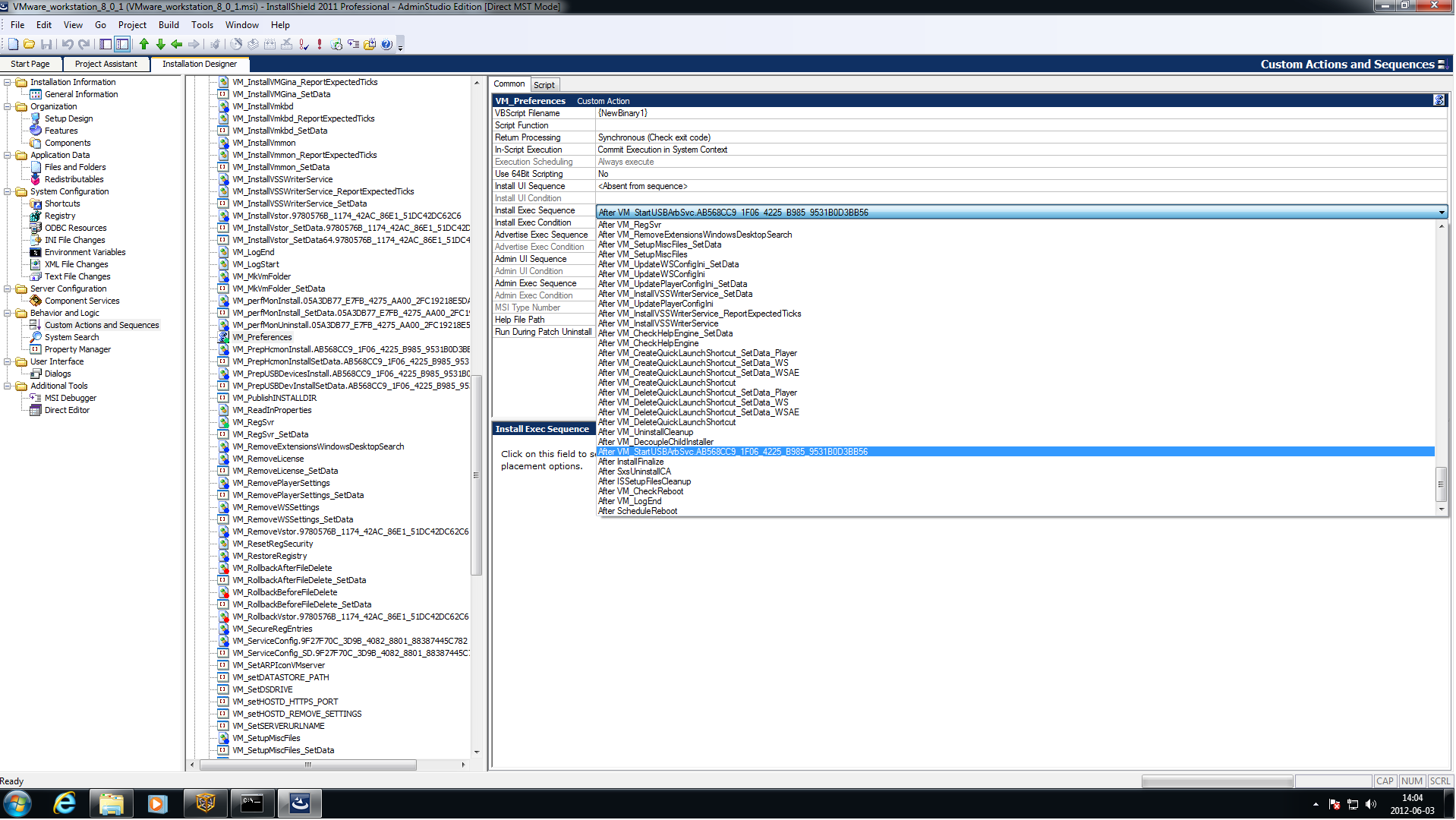Screen dimensions: 1456x820
Task: Open Internet Explorer from the taskbar
Action: (x=65, y=803)
